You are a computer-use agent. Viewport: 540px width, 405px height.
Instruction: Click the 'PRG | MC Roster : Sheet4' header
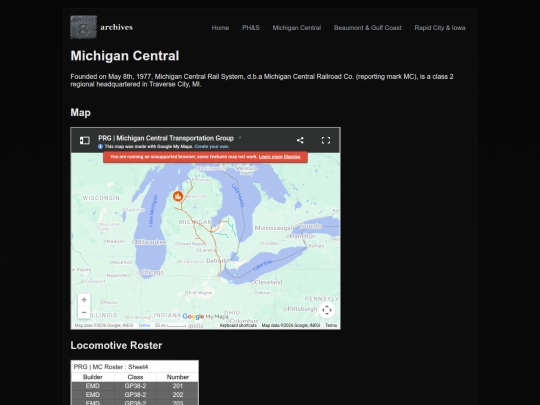[x=111, y=367]
